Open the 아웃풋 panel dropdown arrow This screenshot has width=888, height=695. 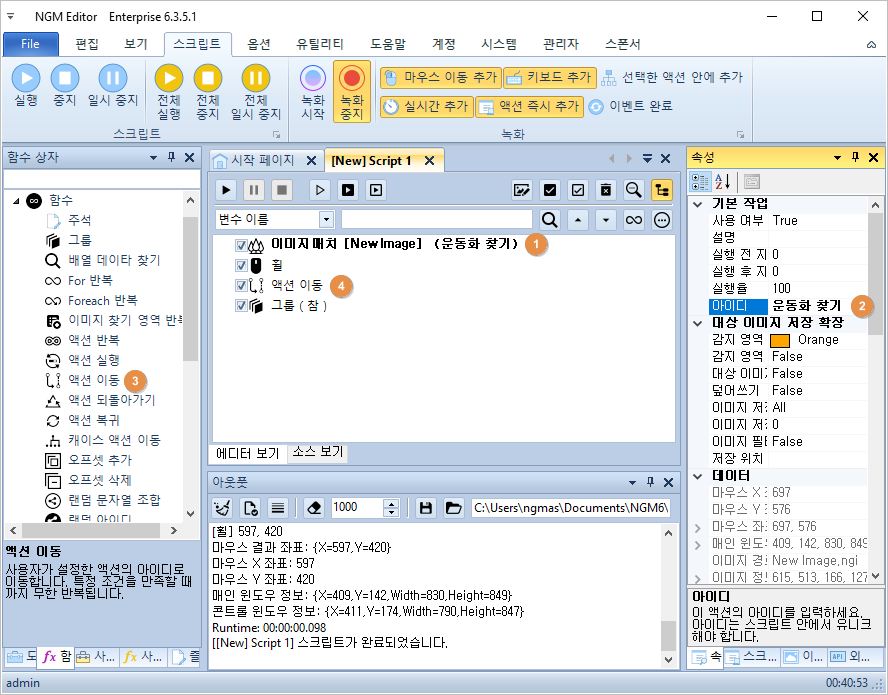(x=632, y=483)
